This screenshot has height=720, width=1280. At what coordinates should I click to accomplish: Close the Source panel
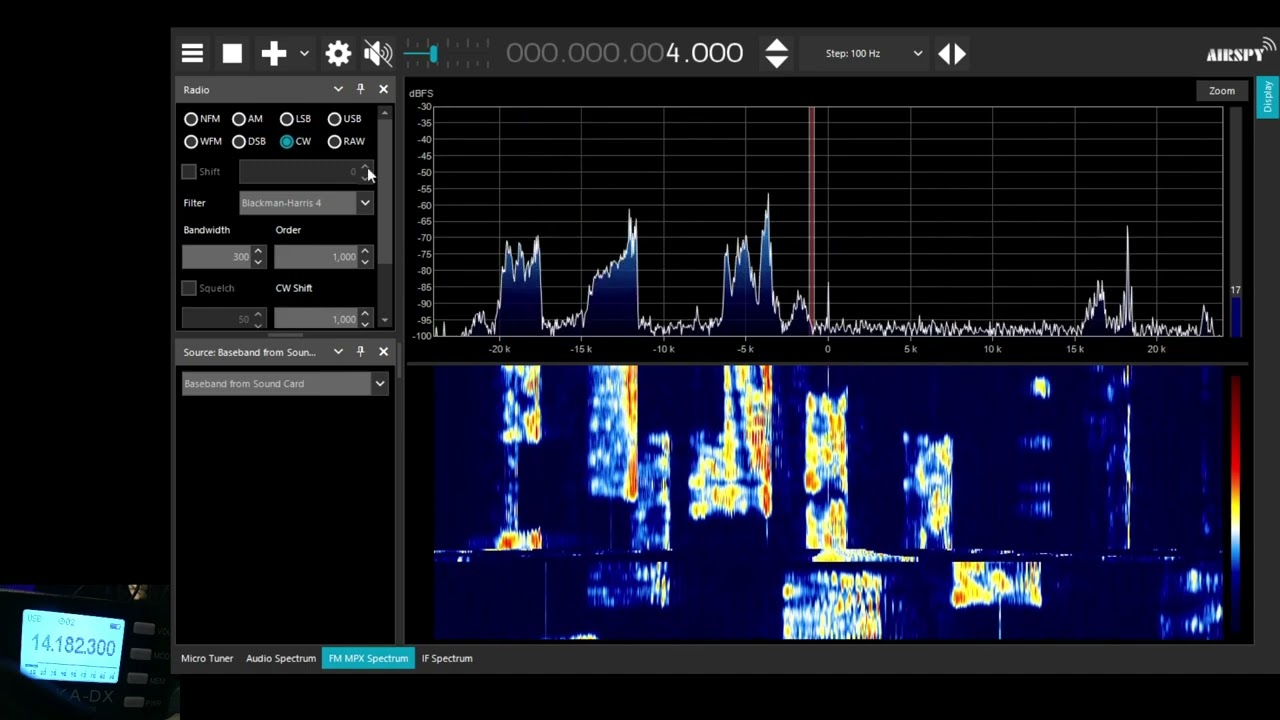point(383,352)
